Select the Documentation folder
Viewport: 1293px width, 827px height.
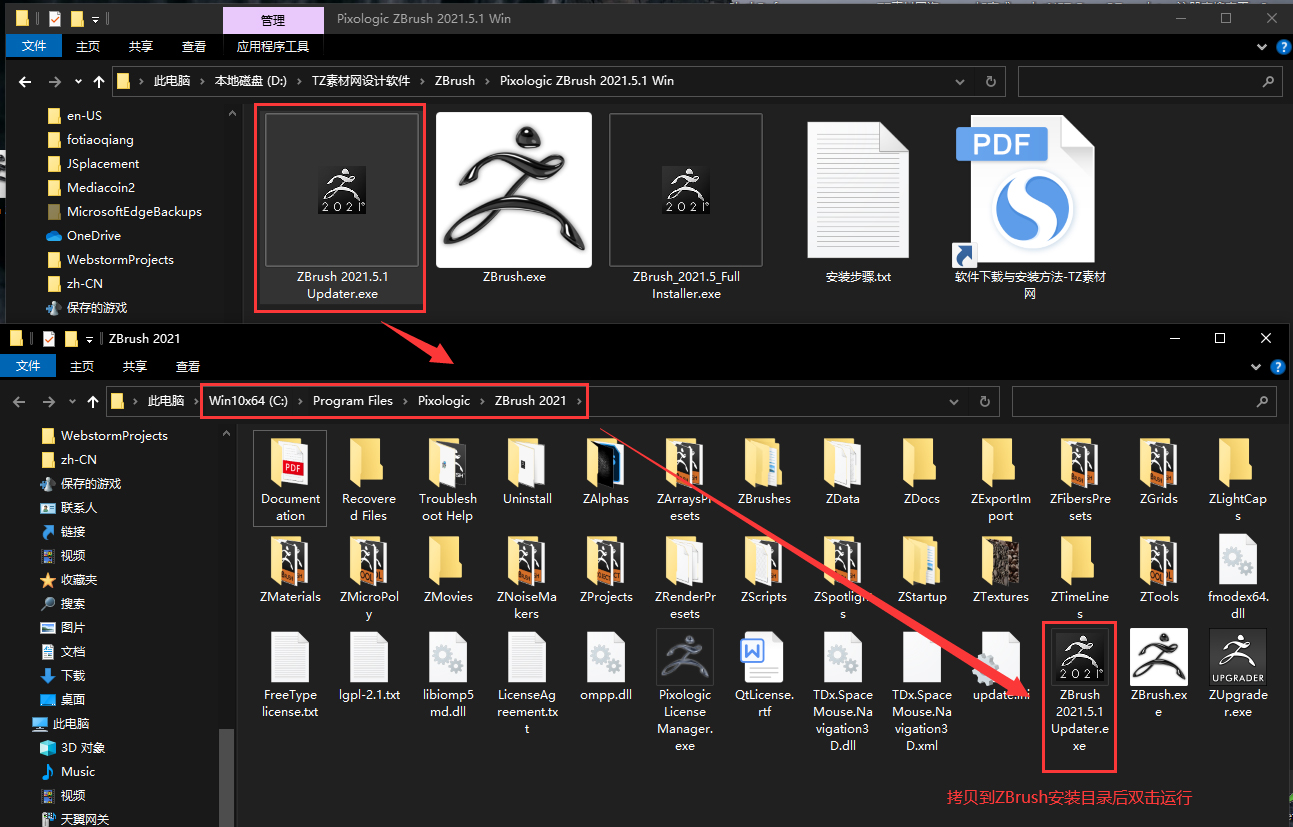290,478
